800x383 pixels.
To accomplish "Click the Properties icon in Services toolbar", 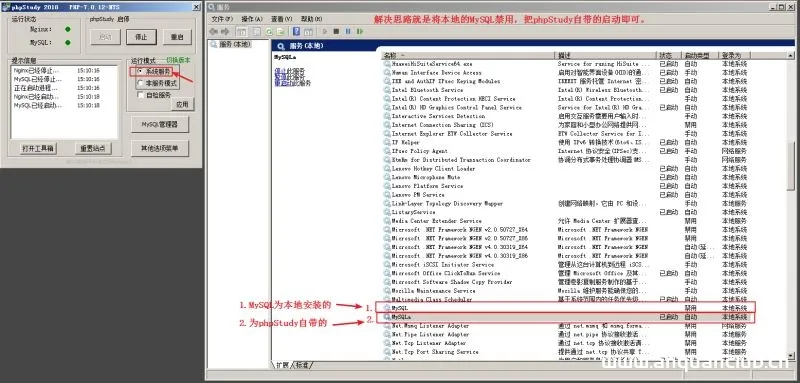I will click(257, 32).
